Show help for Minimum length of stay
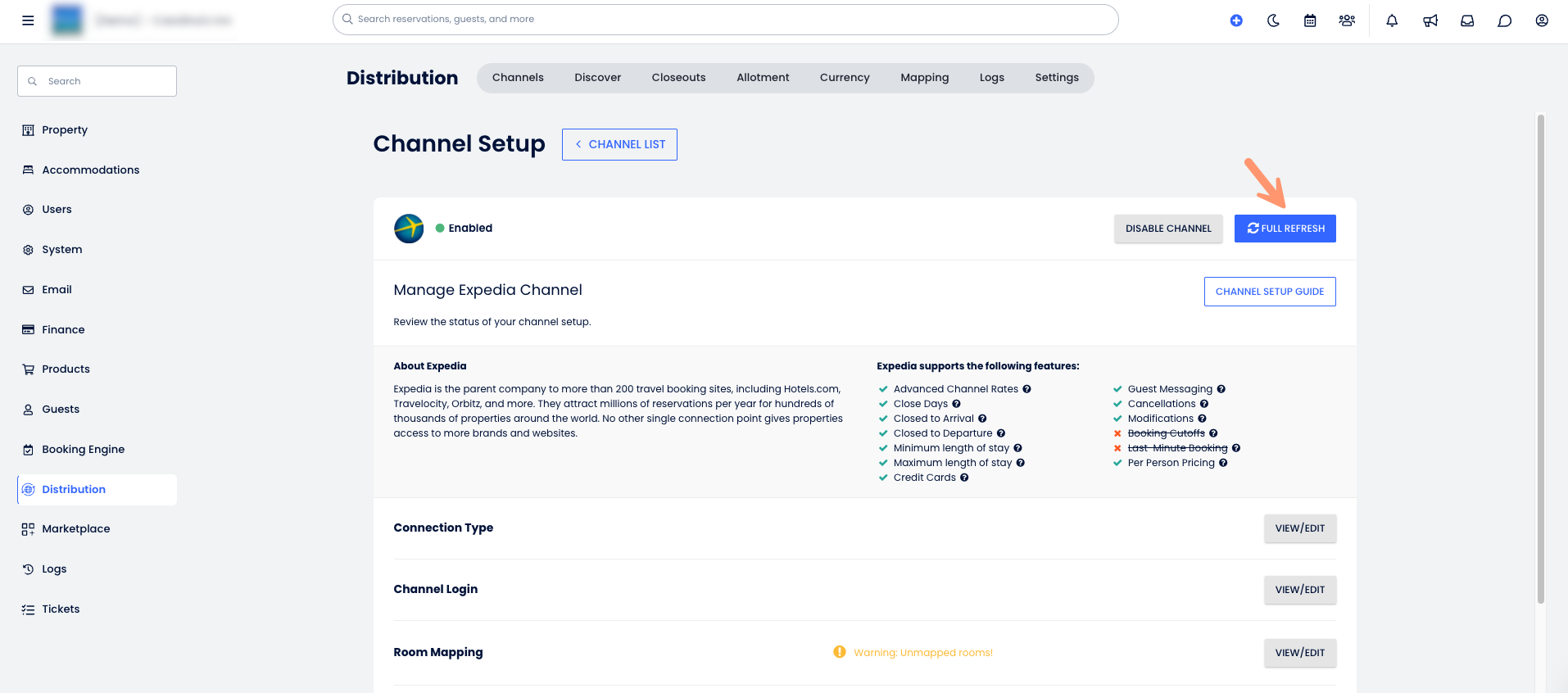This screenshot has width=1568, height=693. (x=1017, y=448)
